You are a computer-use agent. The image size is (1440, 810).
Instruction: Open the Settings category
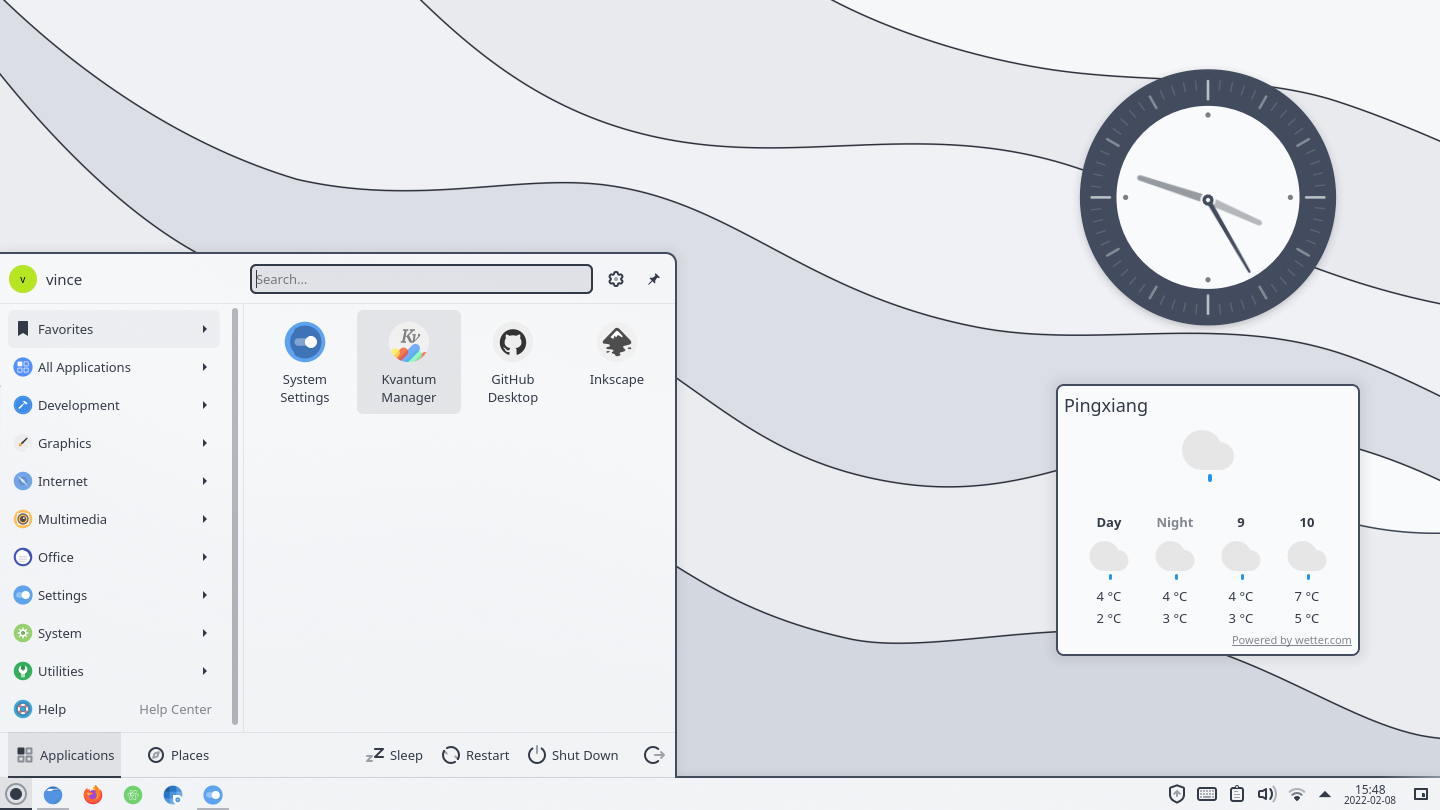tap(114, 595)
